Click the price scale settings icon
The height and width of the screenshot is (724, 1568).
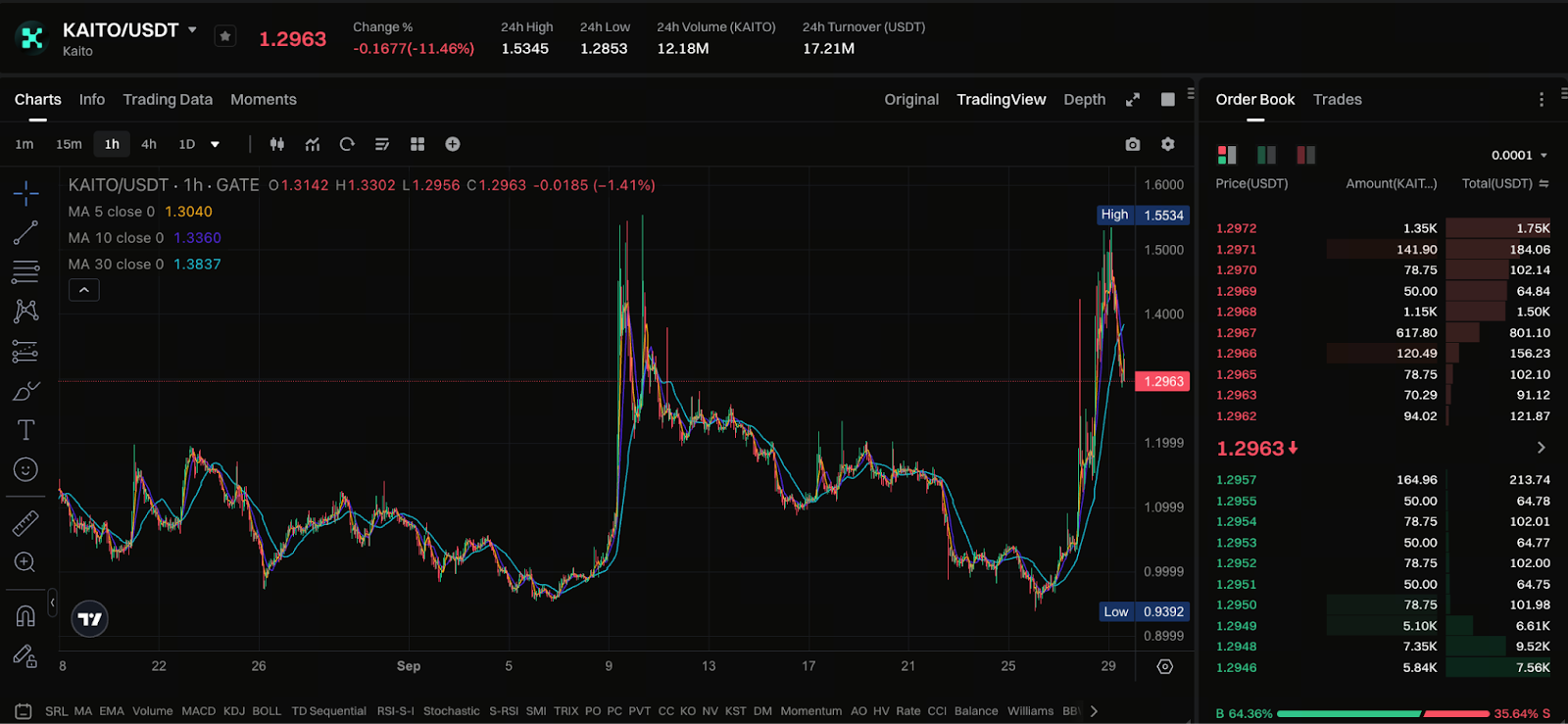[x=1165, y=666]
